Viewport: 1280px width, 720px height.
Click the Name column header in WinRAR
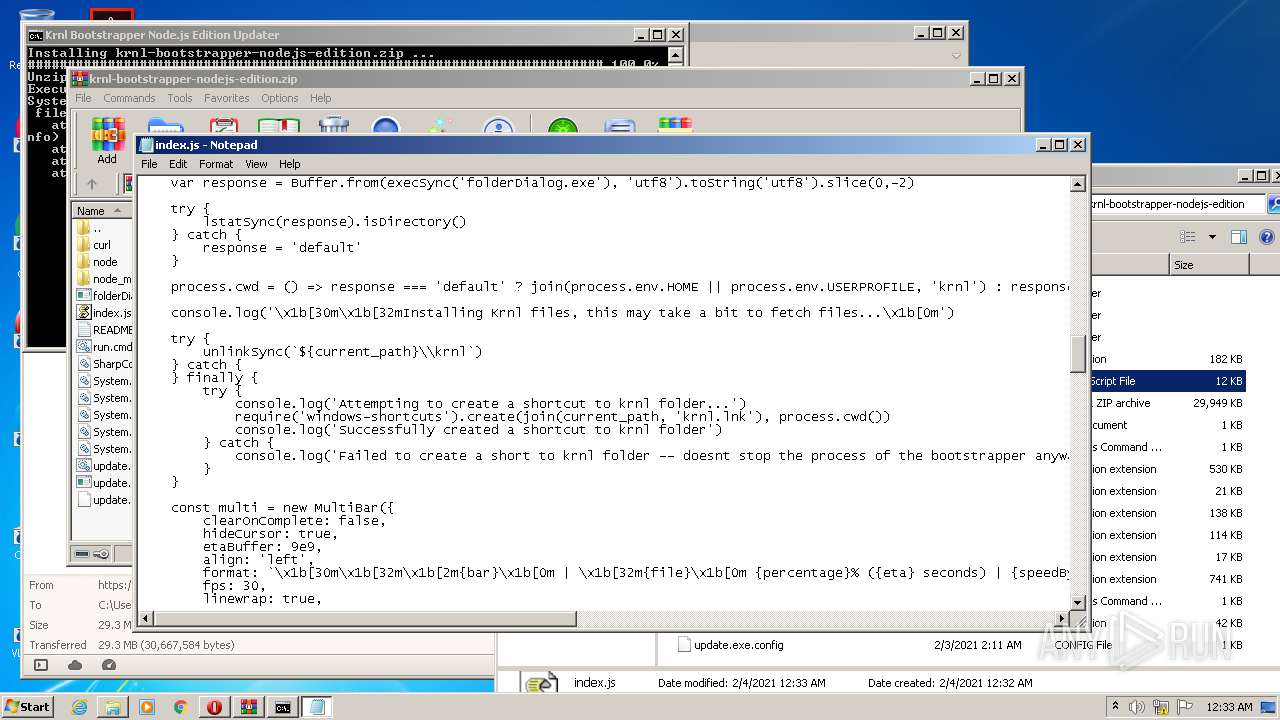(x=100, y=211)
